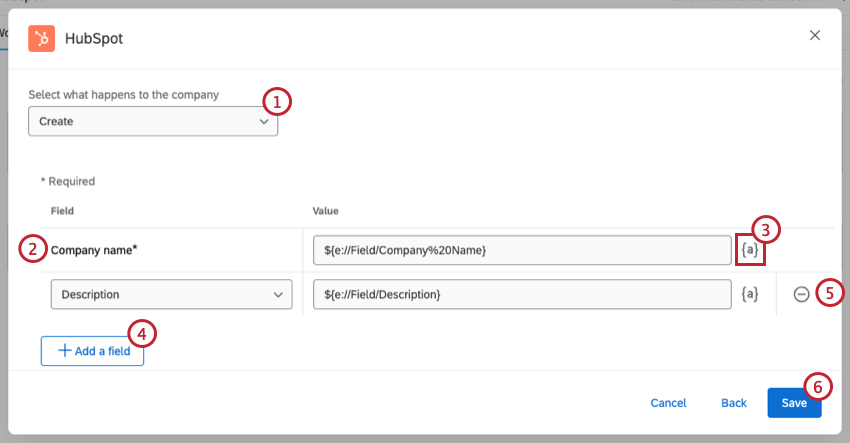
Task: Open the Create action dropdown
Action: click(x=153, y=121)
